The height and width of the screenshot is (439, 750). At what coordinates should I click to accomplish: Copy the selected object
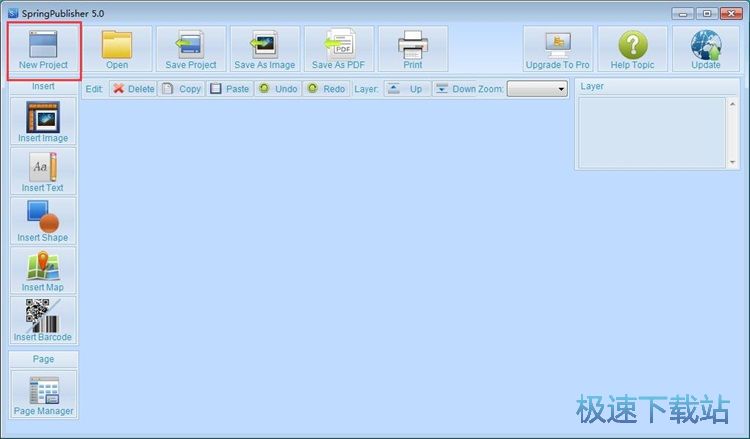pos(181,89)
